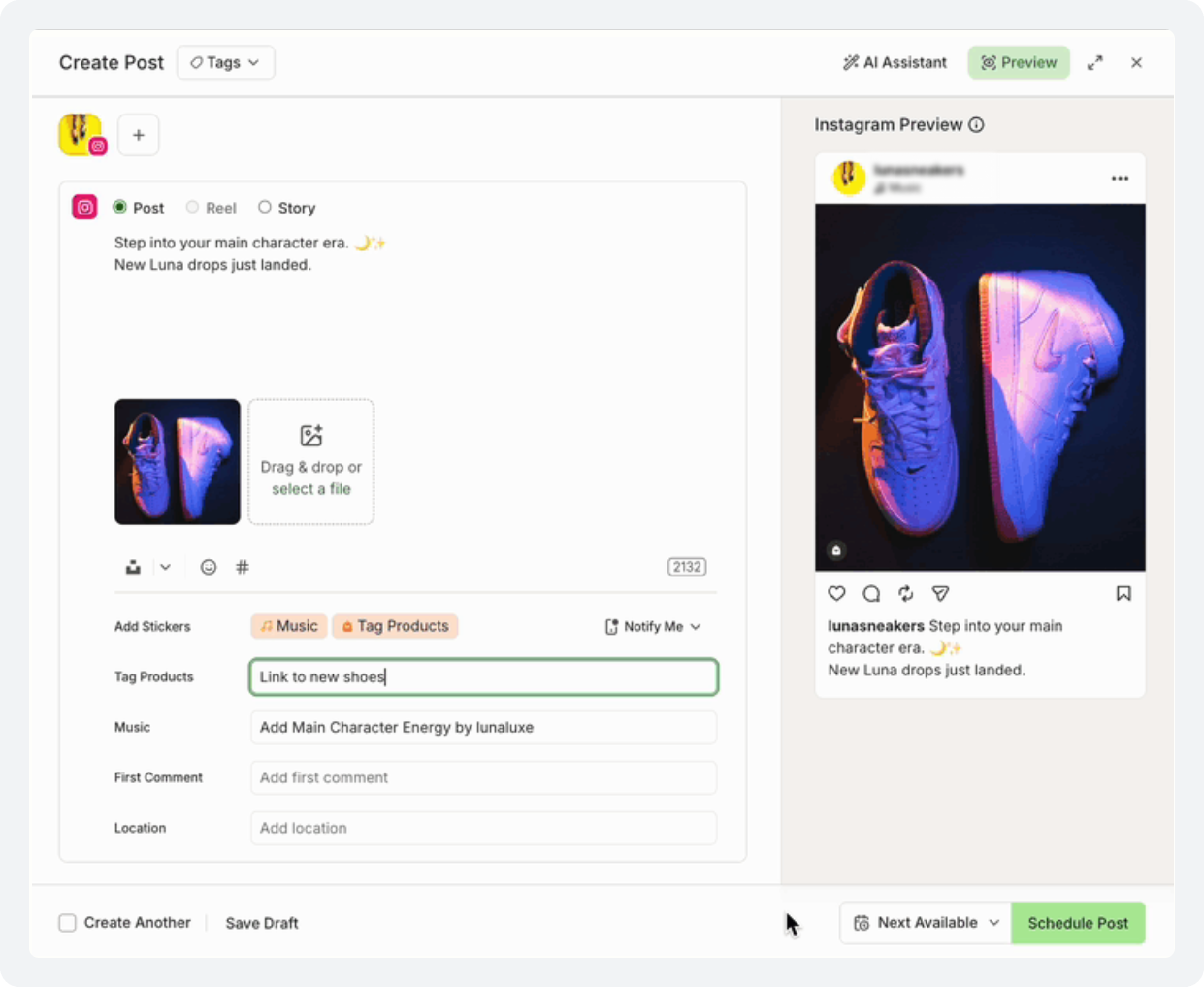Click the Instagram logo in the composer
This screenshot has width=1204, height=987.
(84, 207)
